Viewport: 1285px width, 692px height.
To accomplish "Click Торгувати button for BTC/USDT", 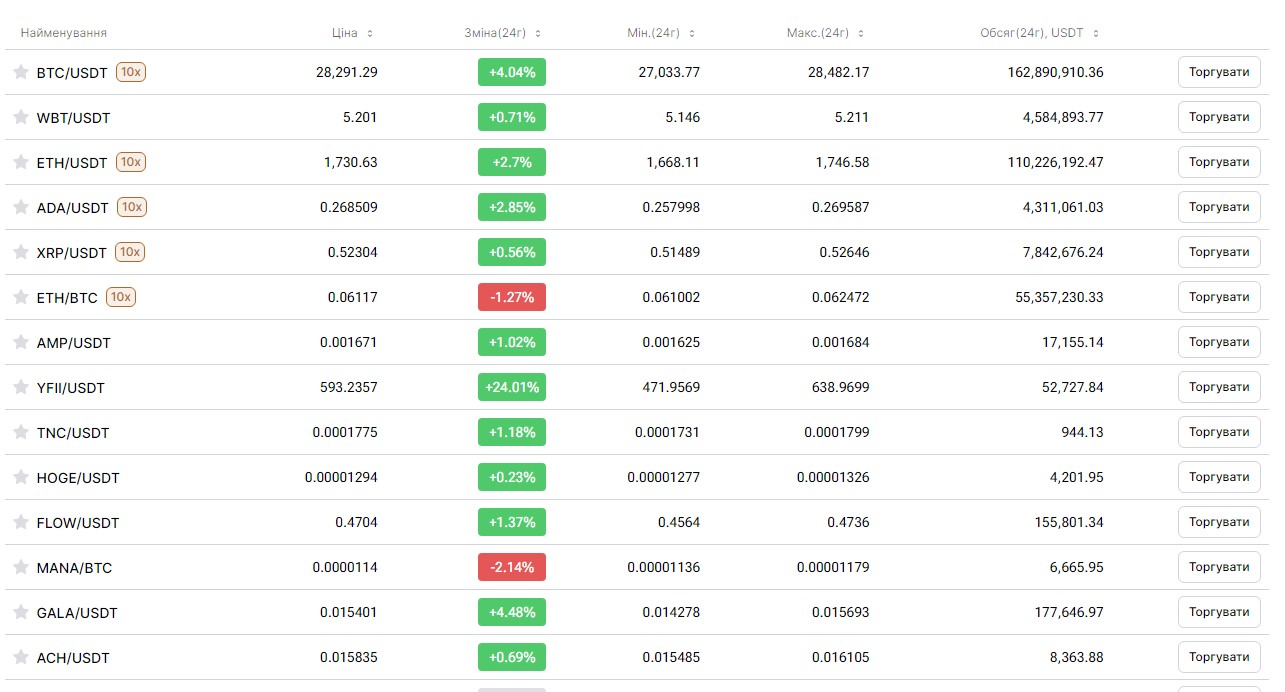I will click(x=1219, y=72).
